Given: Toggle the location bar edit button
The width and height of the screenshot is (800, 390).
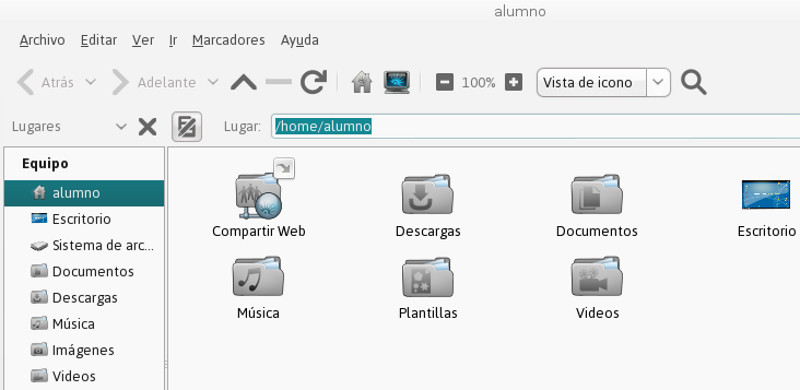Looking at the screenshot, I should (x=187, y=127).
